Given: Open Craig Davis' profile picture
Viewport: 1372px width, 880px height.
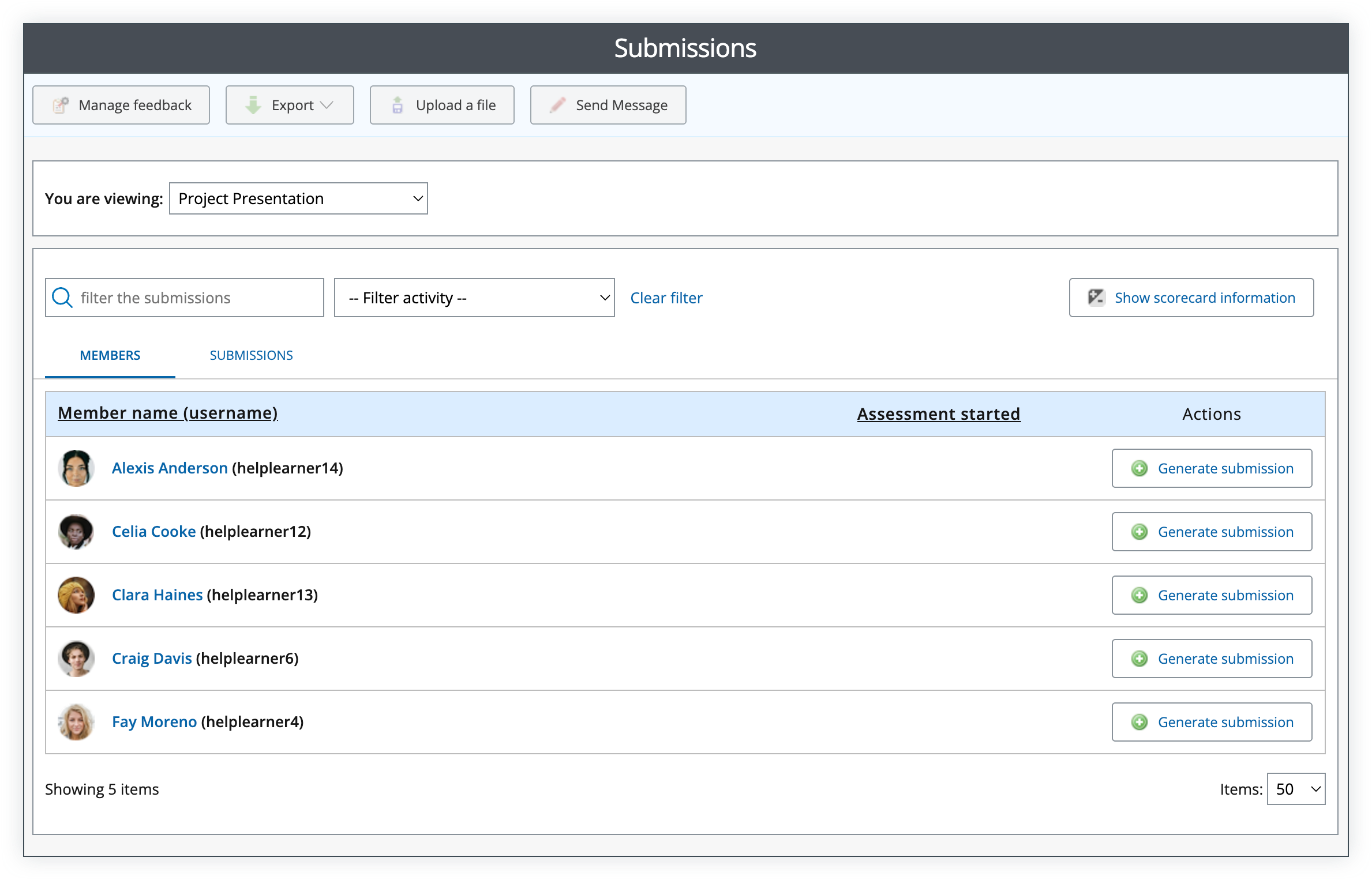Looking at the screenshot, I should click(76, 659).
